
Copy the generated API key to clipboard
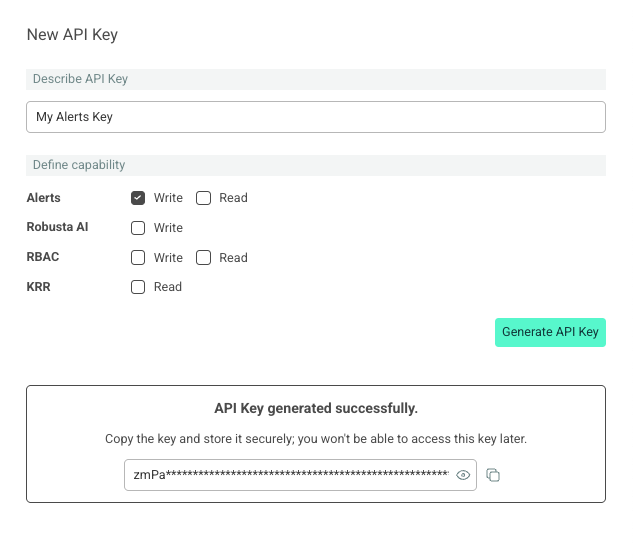coord(493,475)
